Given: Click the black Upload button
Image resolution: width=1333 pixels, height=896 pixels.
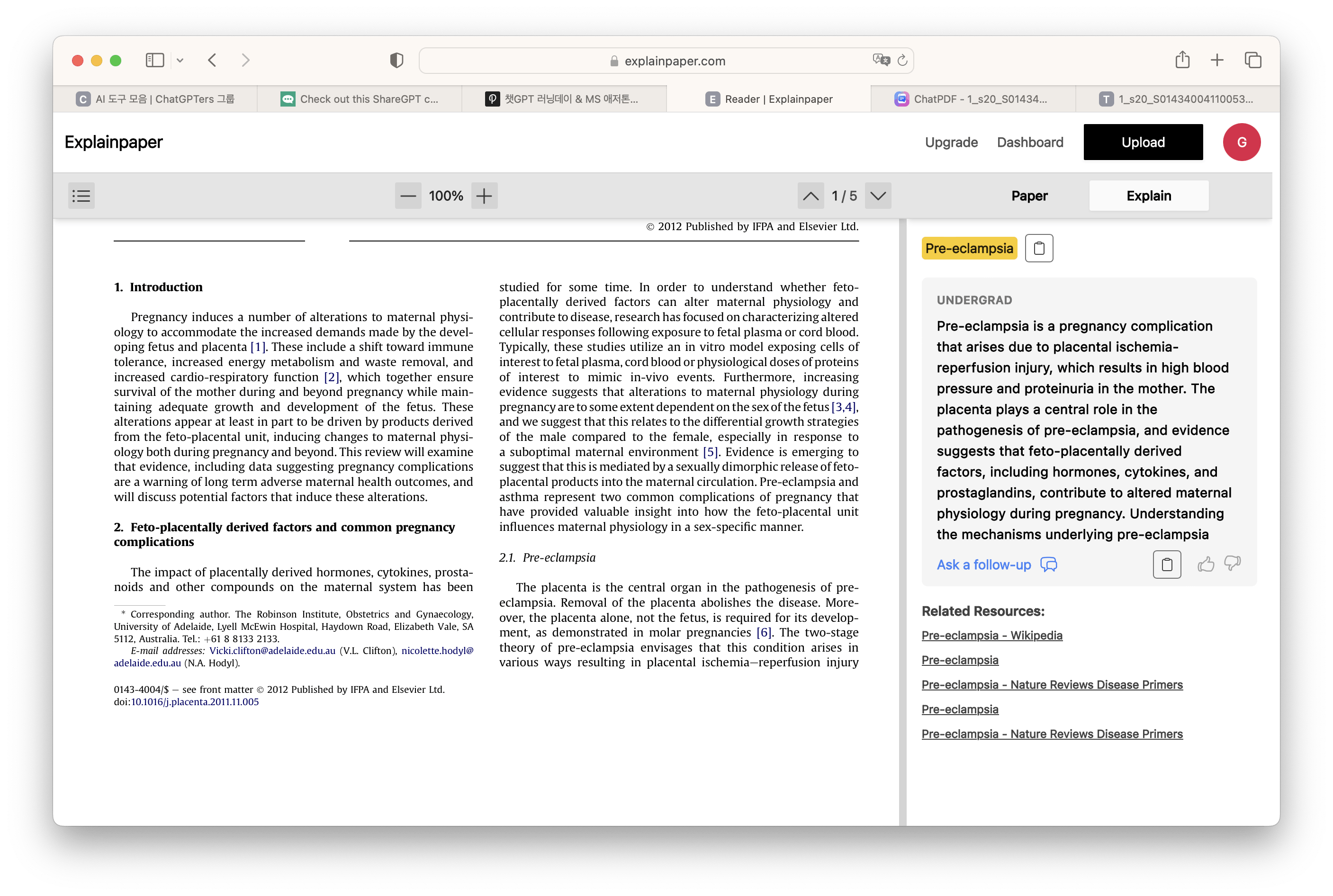Looking at the screenshot, I should coord(1143,142).
